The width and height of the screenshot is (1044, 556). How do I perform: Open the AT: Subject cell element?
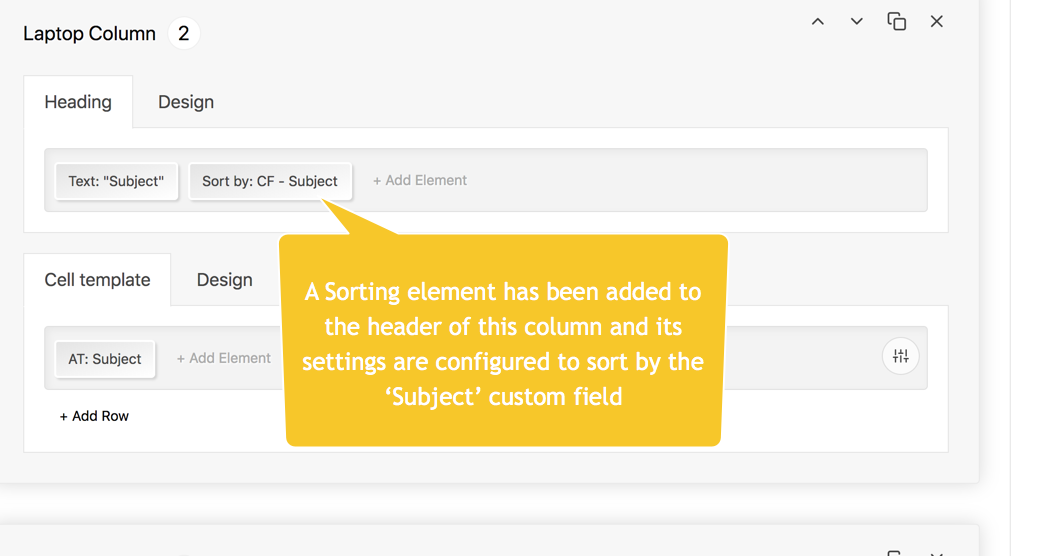tap(105, 359)
